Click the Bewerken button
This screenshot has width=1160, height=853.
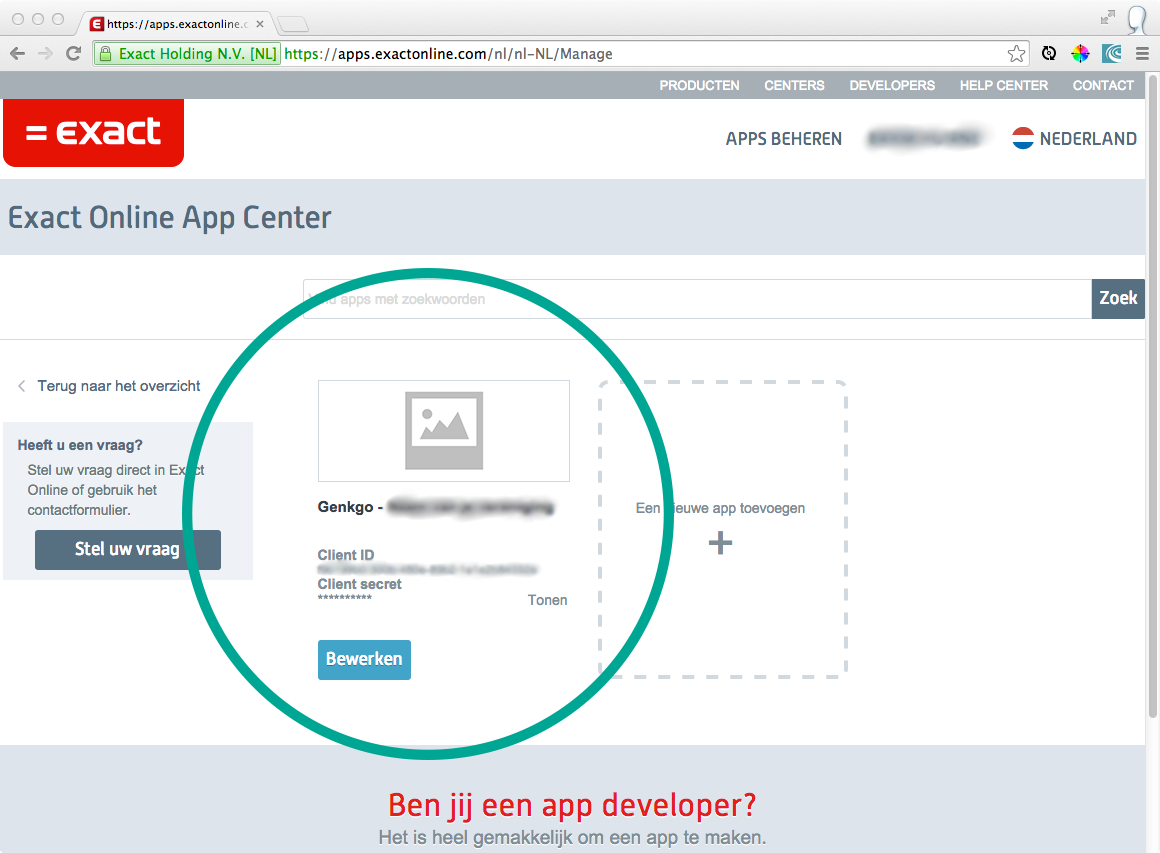[364, 660]
